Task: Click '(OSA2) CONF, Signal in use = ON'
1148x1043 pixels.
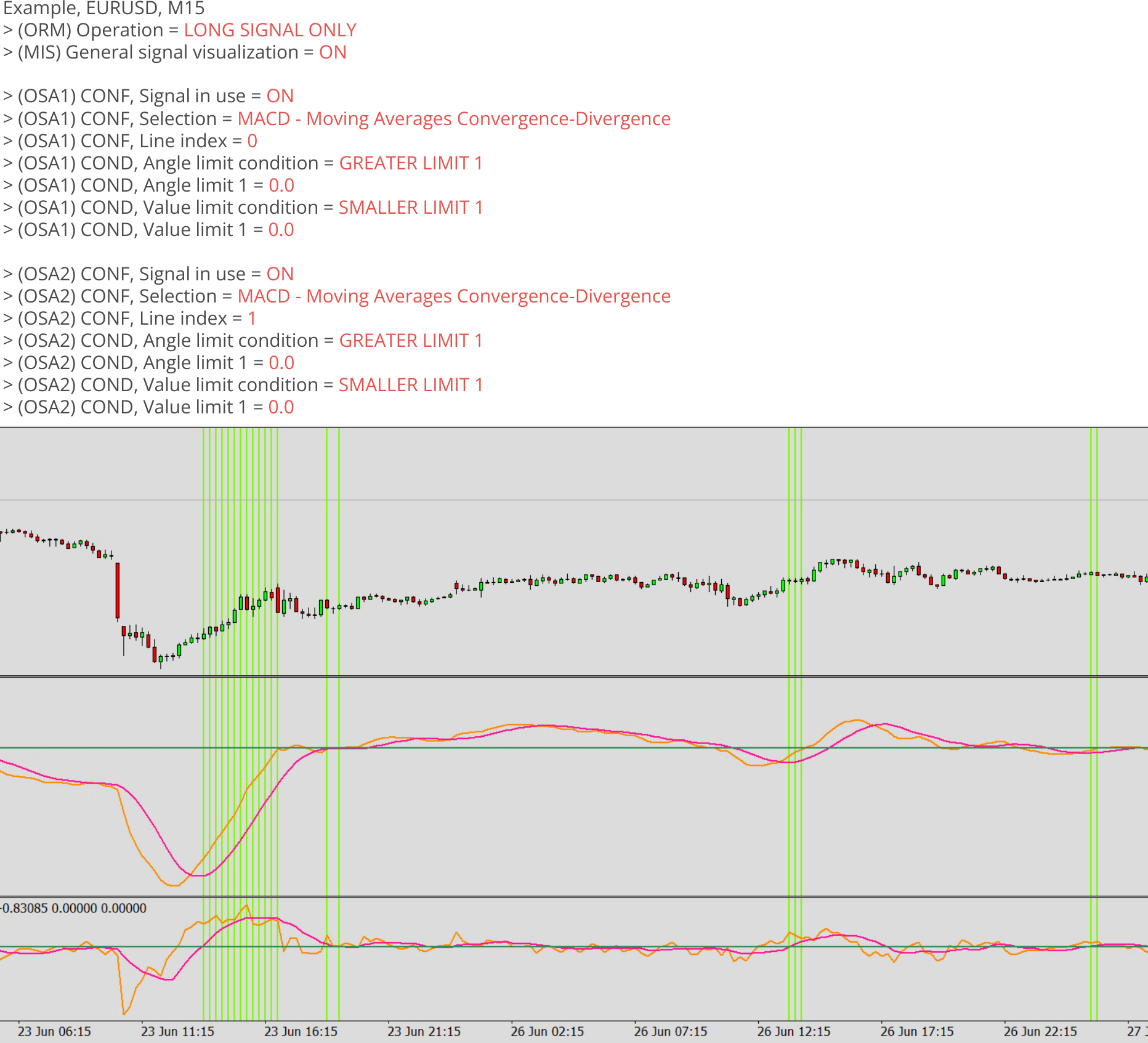Action: pos(148,274)
